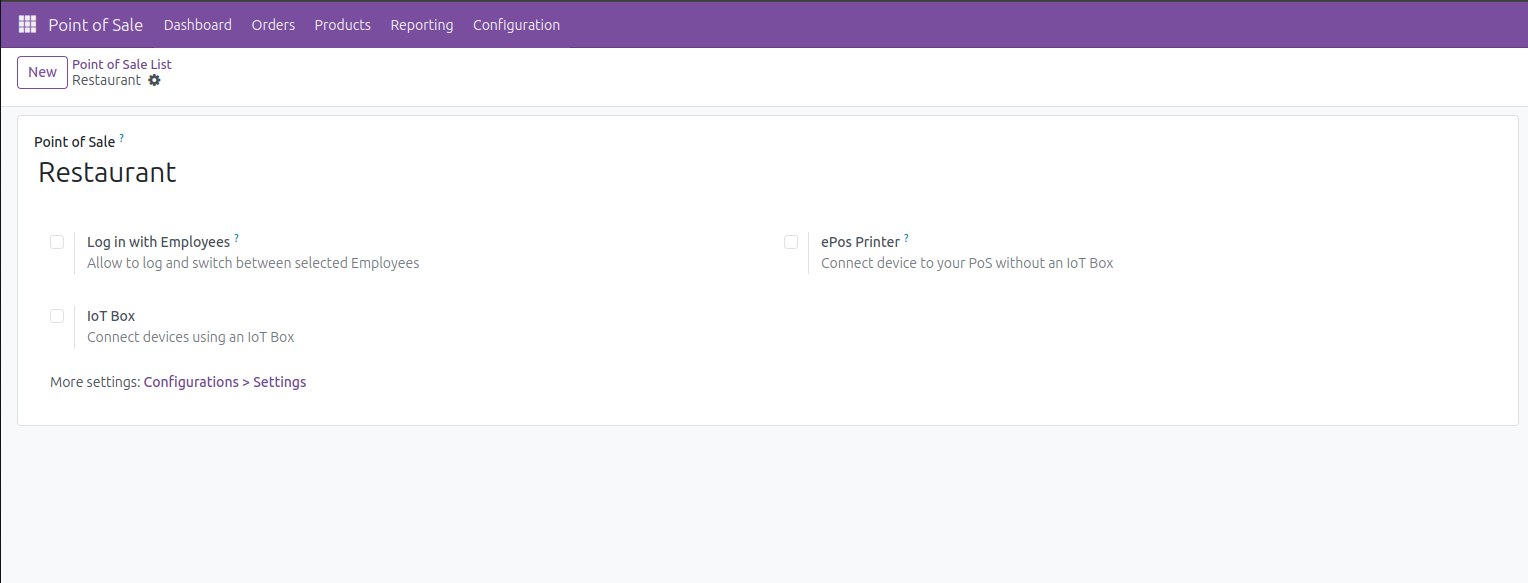Enable Log in with Employees
The height and width of the screenshot is (583, 1528).
[57, 242]
